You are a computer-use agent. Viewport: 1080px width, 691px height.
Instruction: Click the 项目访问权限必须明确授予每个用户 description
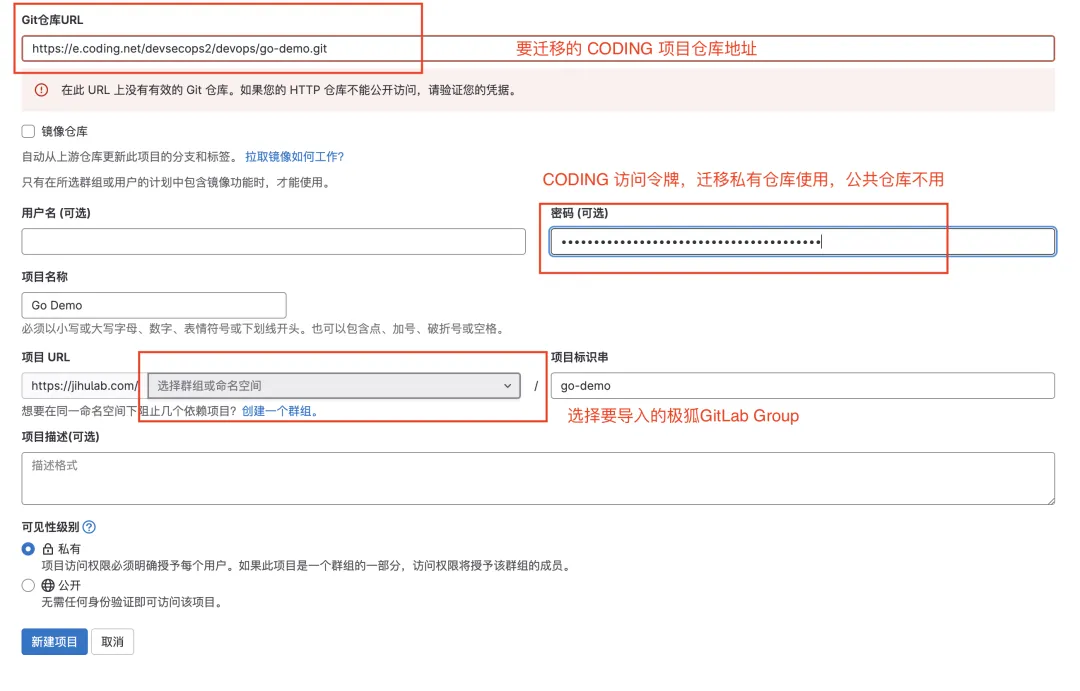(306, 566)
